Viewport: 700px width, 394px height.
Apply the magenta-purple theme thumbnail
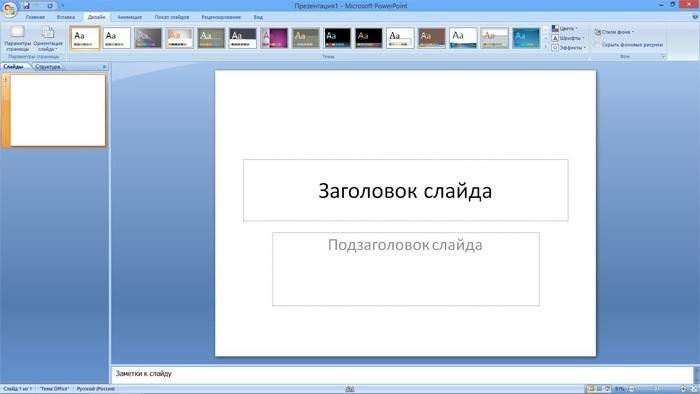(274, 38)
